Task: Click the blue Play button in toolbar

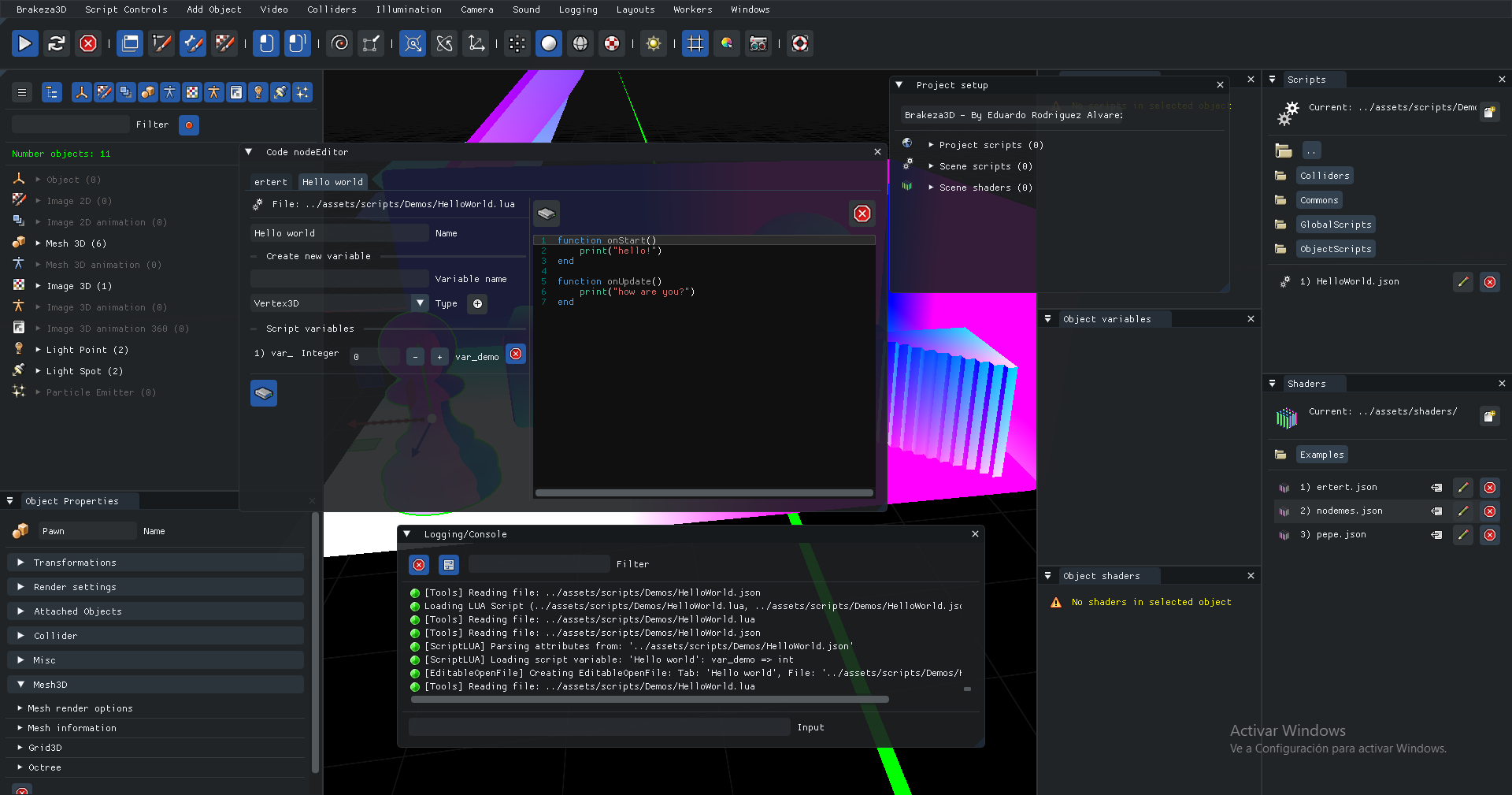Action: [x=24, y=43]
